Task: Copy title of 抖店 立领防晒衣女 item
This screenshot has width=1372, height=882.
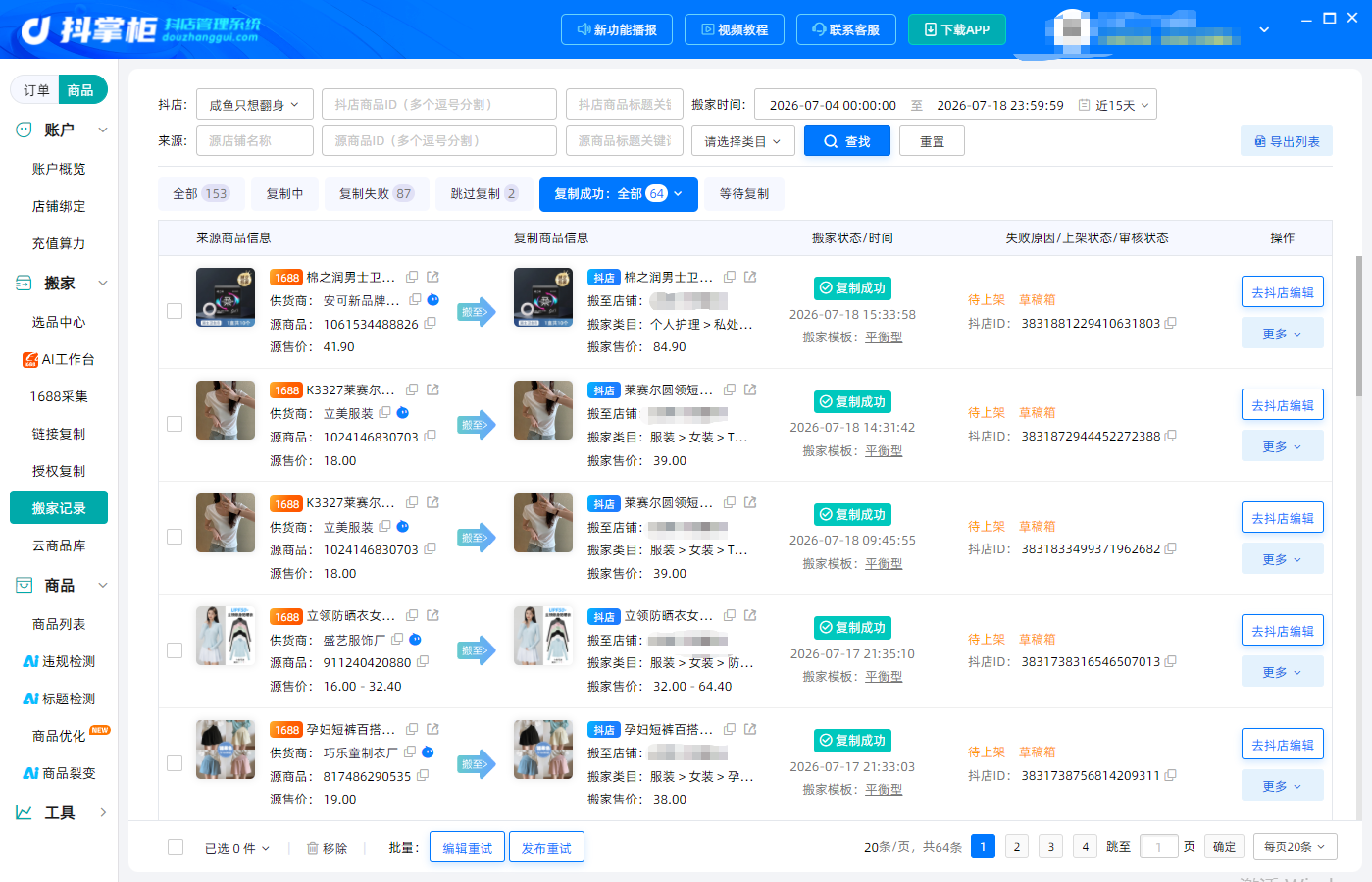Action: [730, 616]
